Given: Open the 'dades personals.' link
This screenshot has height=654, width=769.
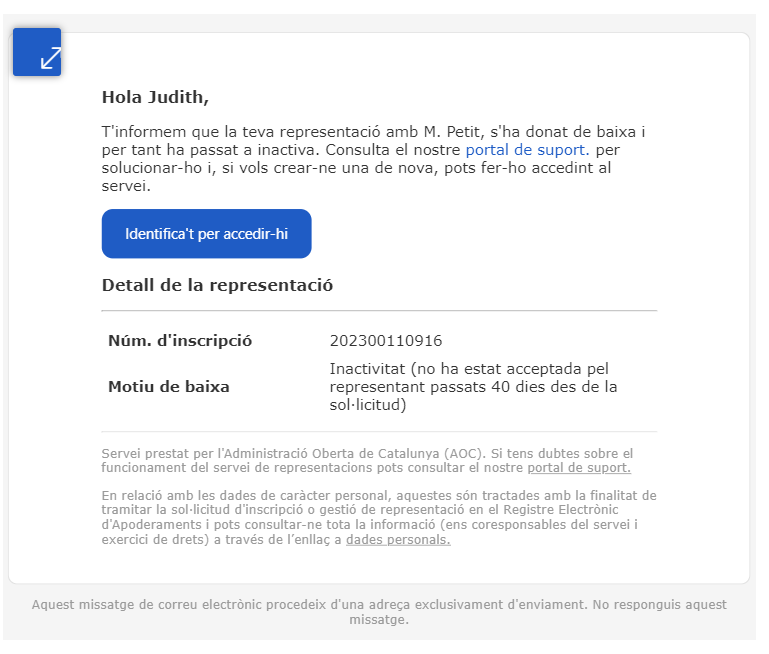Looking at the screenshot, I should pos(398,540).
